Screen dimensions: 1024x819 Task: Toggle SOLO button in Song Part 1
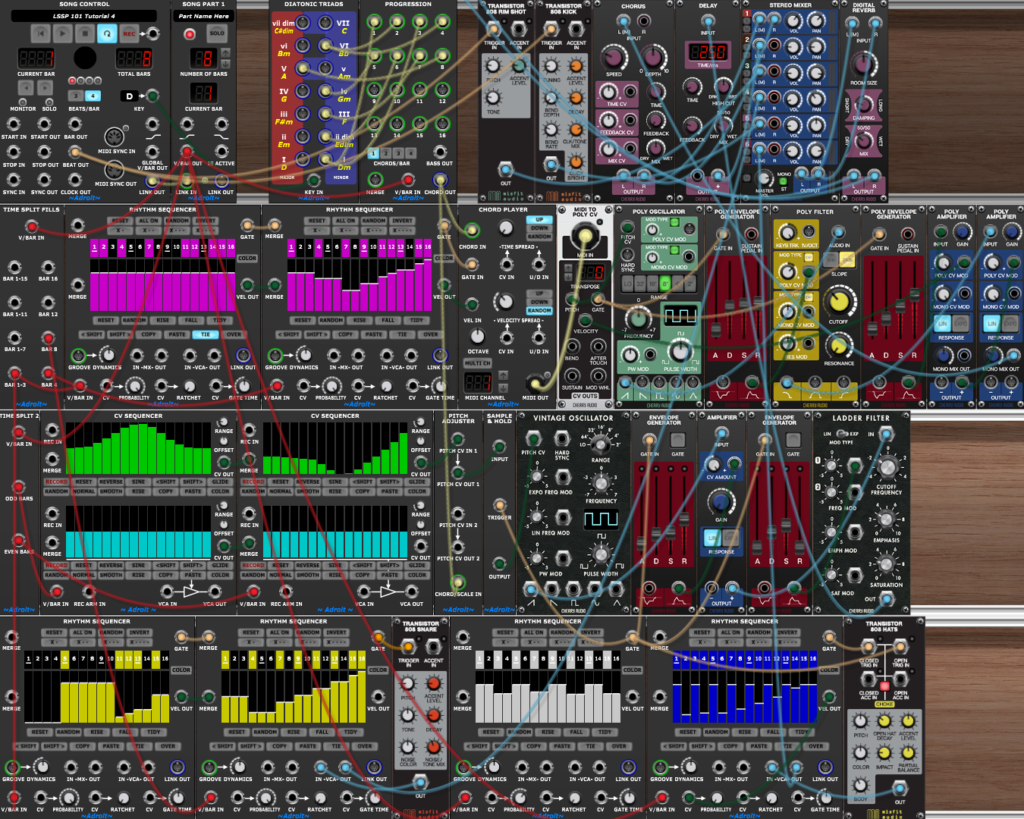point(217,33)
